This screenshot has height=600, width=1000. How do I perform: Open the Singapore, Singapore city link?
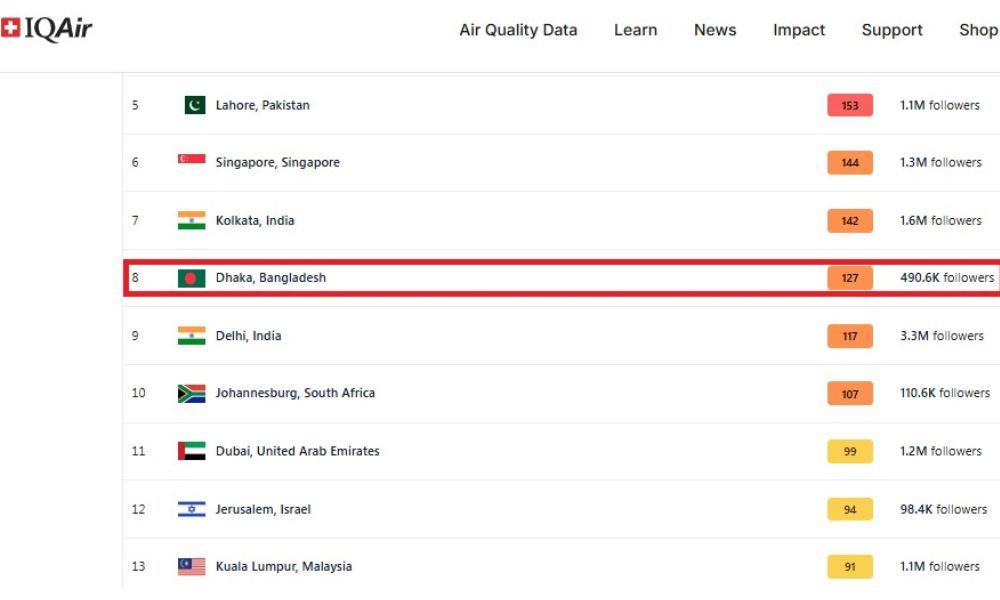coord(277,163)
